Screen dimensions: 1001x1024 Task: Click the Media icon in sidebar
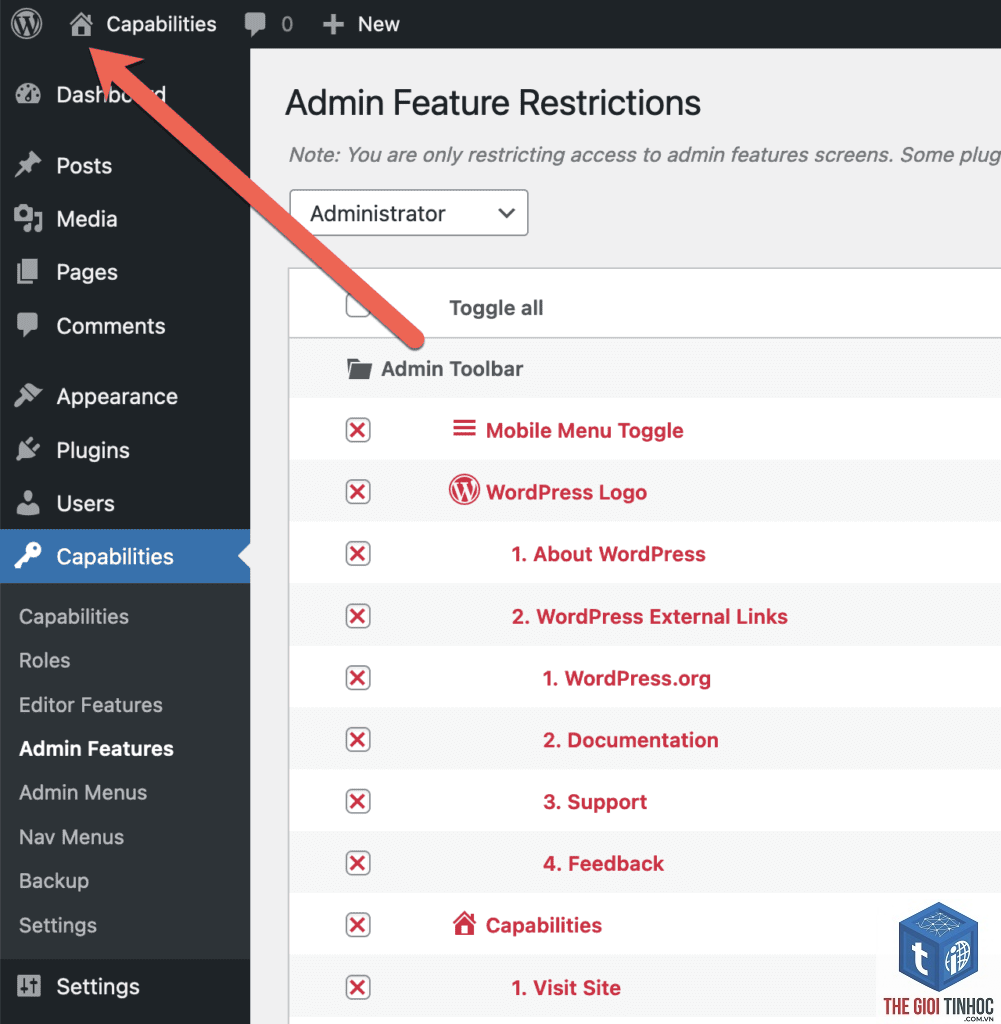pos(28,219)
